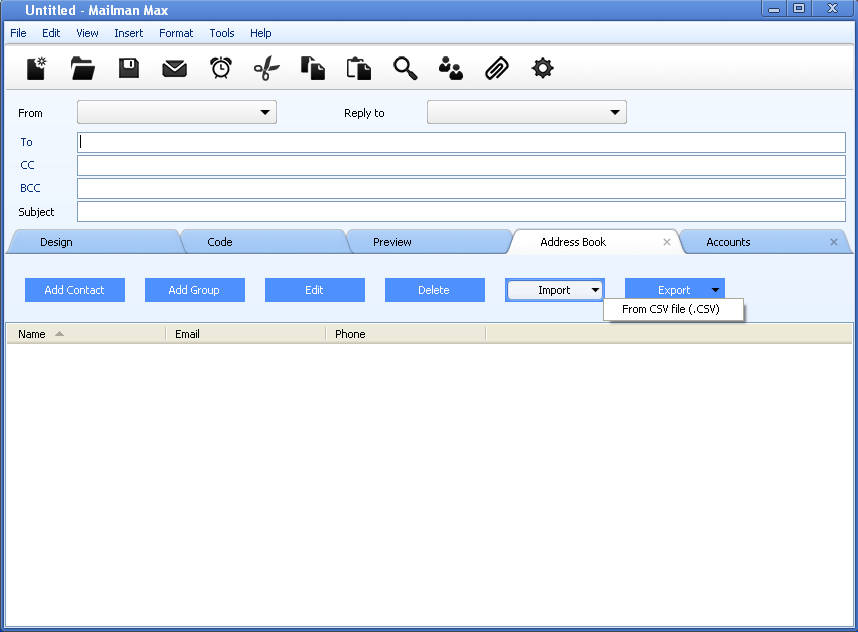
Task: Open the Export dropdown arrow
Action: [x=715, y=290]
